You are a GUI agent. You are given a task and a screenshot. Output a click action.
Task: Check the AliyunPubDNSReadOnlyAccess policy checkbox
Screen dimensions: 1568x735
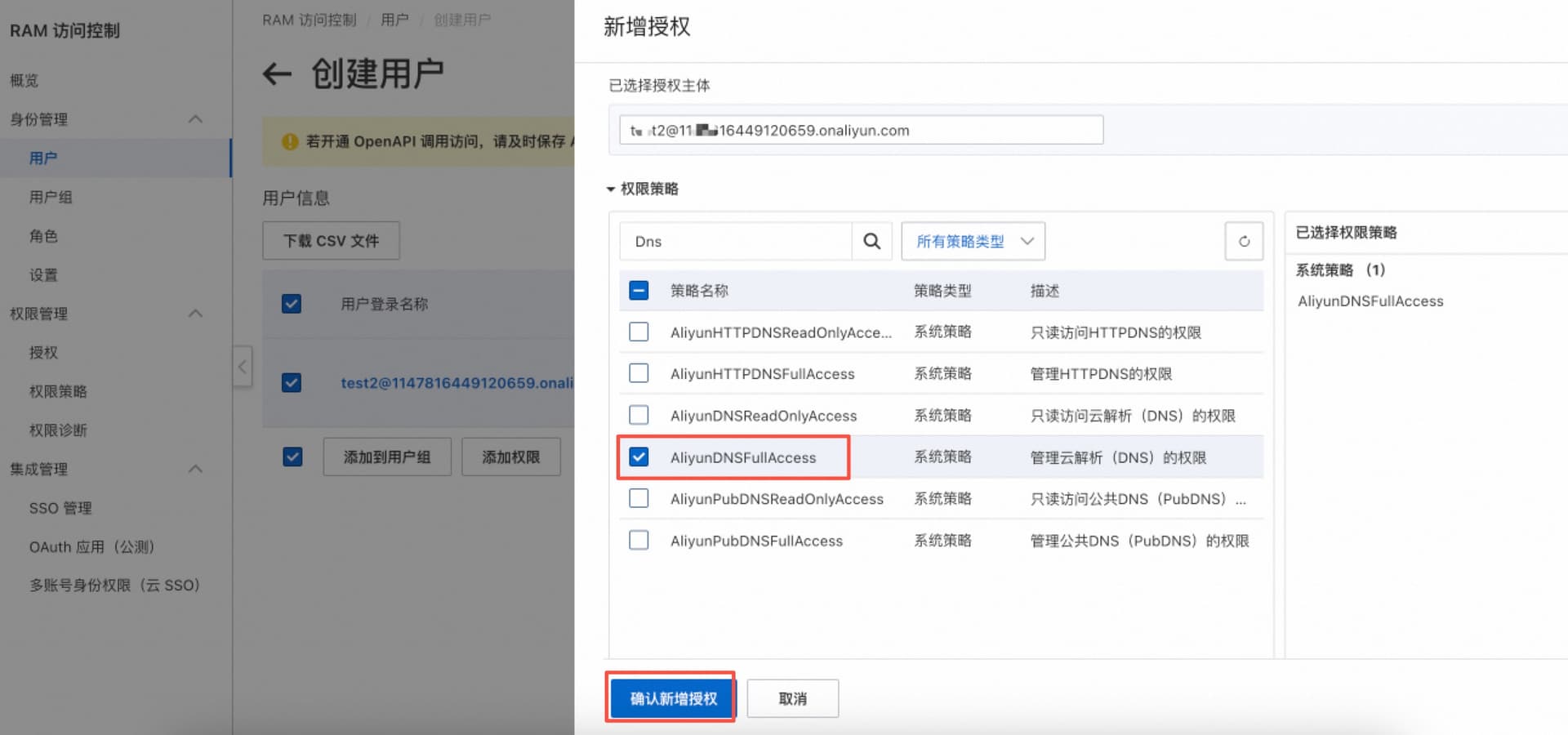click(x=639, y=498)
